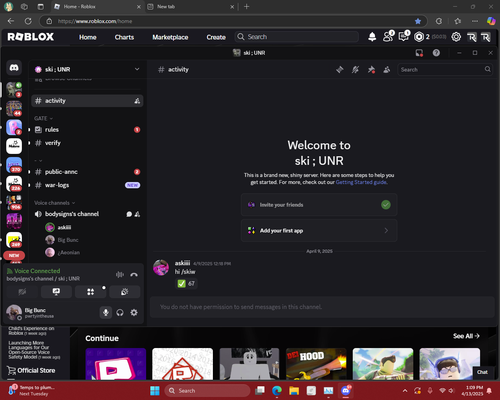
Task: Select the activity text channel
Action: point(87,101)
